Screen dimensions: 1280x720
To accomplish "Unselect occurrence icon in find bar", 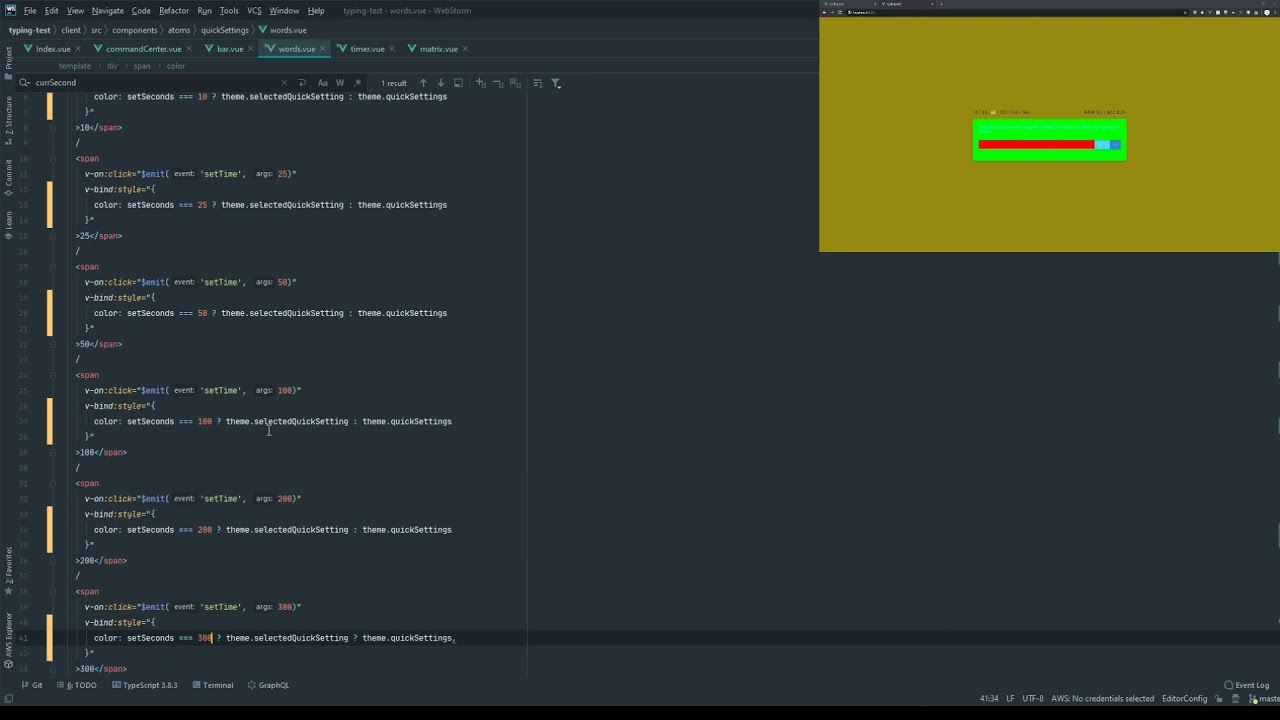I will (x=498, y=83).
